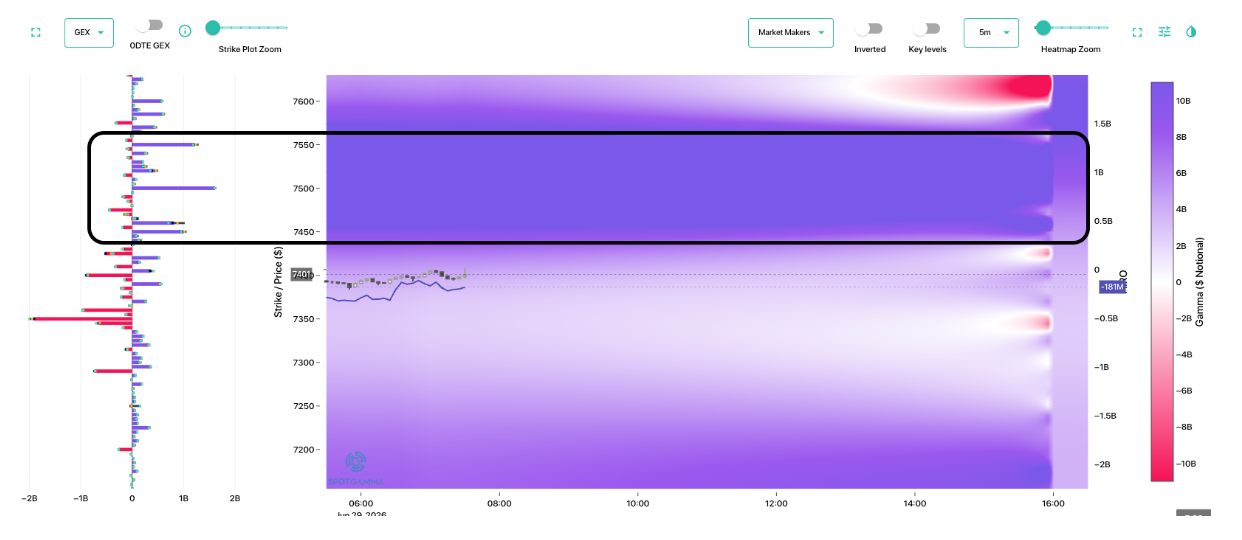This screenshot has height=540, width=1242.
Task: Expand the heatmap to fullscreen
Action: 1137,32
